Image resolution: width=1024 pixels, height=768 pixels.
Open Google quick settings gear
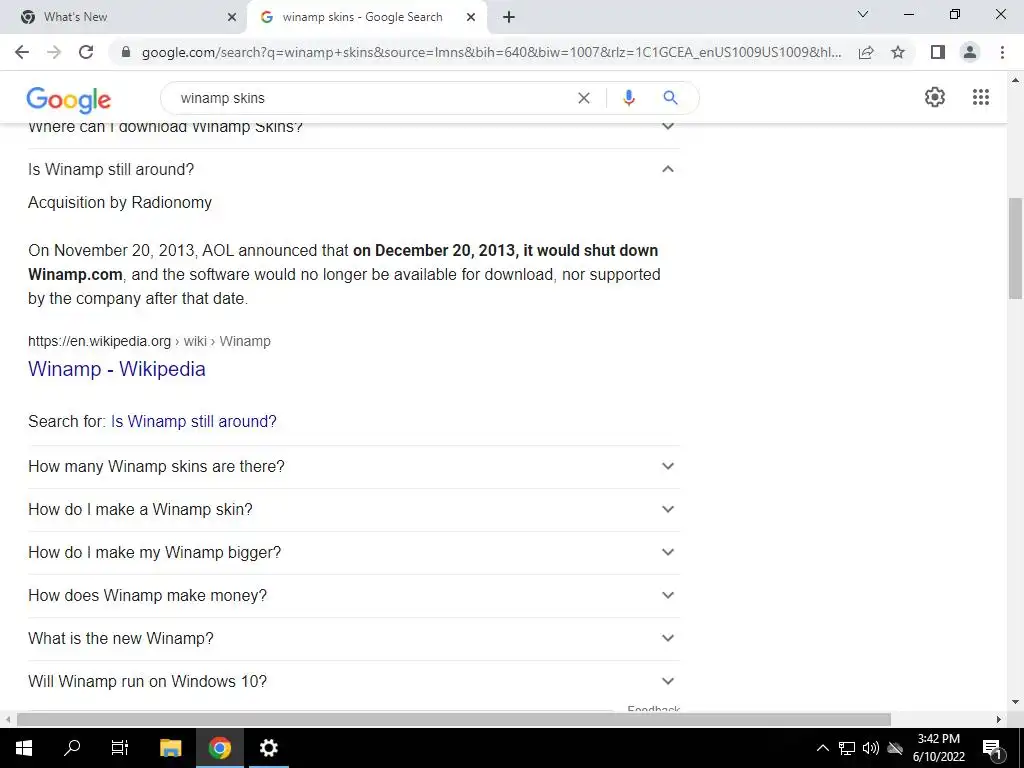pos(935,97)
